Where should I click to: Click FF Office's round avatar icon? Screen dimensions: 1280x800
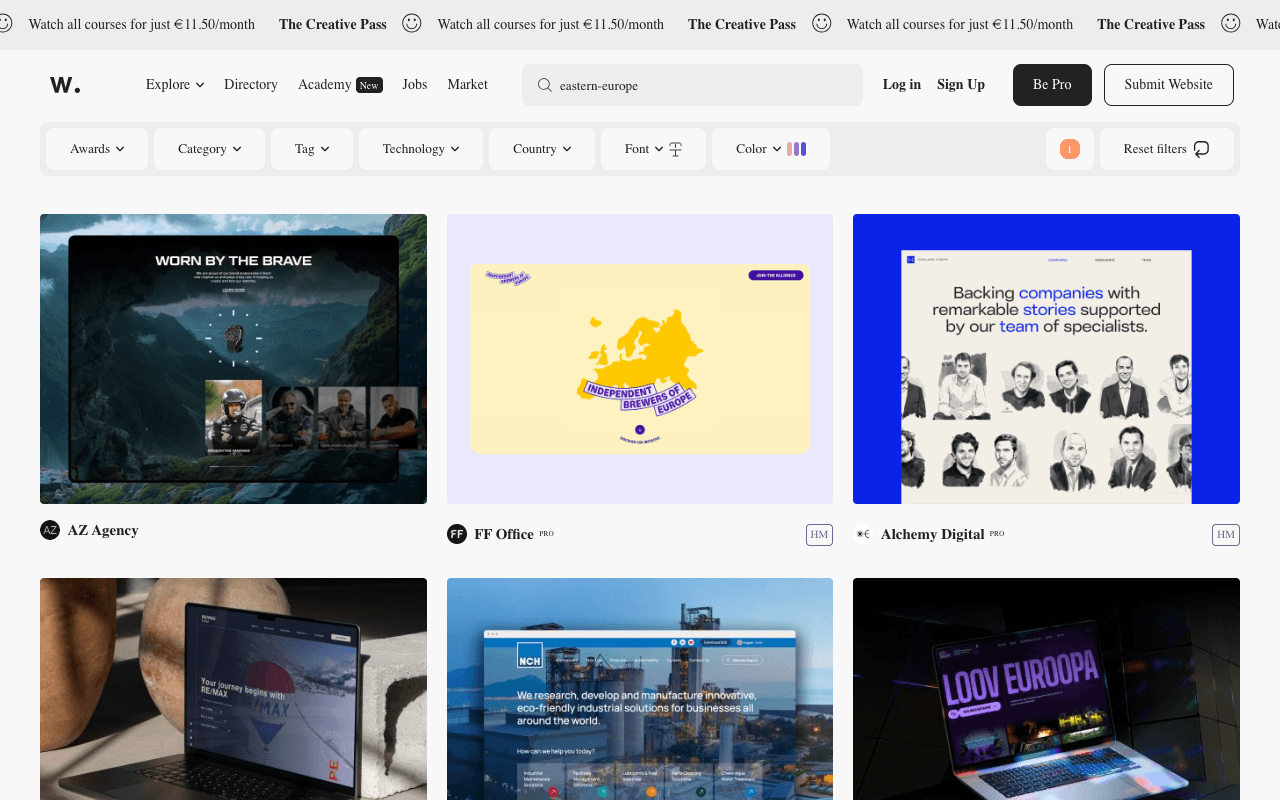[x=457, y=534]
